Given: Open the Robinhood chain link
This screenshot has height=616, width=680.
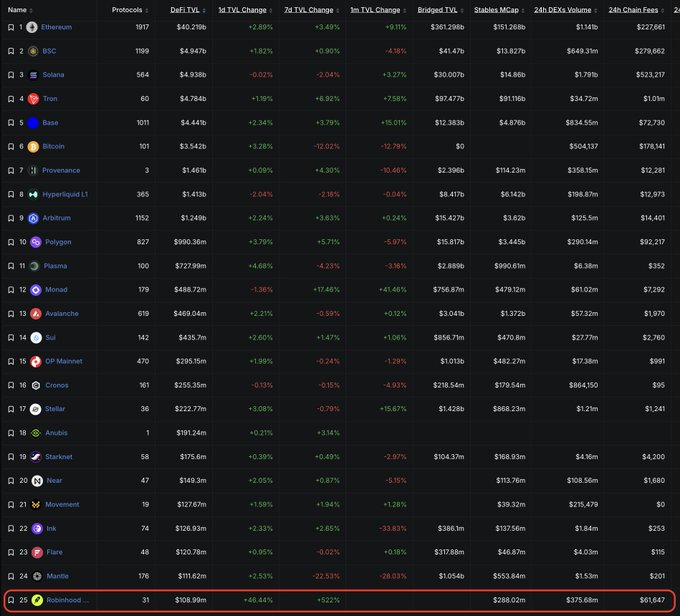Looking at the screenshot, I should click(67, 600).
